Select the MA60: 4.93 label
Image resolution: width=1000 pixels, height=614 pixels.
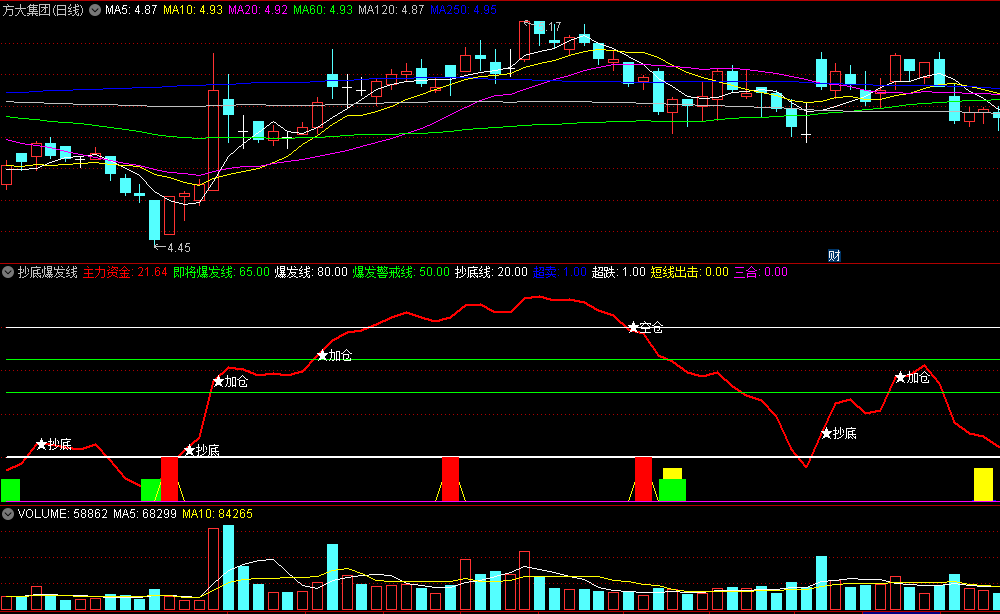(323, 10)
